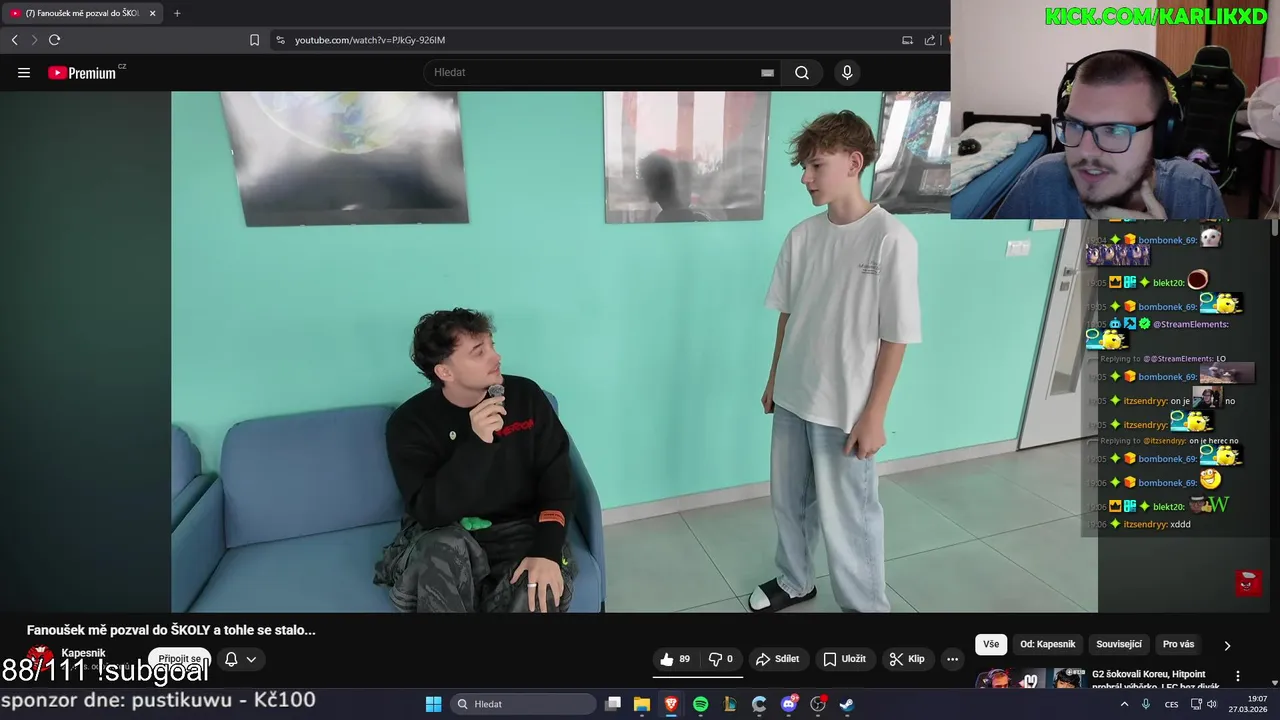The width and height of the screenshot is (1280, 720).
Task: Close the Fanoušek mě pozval tab
Action: 153,13
